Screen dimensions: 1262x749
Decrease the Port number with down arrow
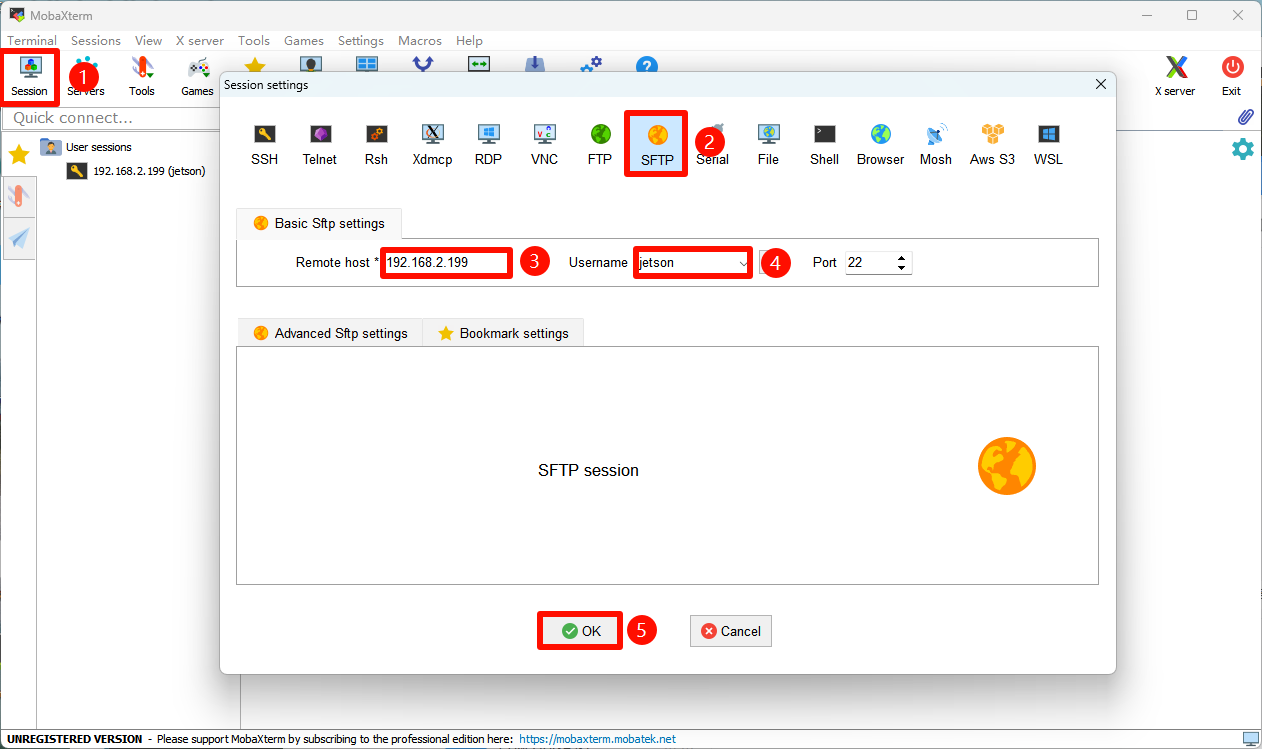pyautogui.click(x=902, y=268)
